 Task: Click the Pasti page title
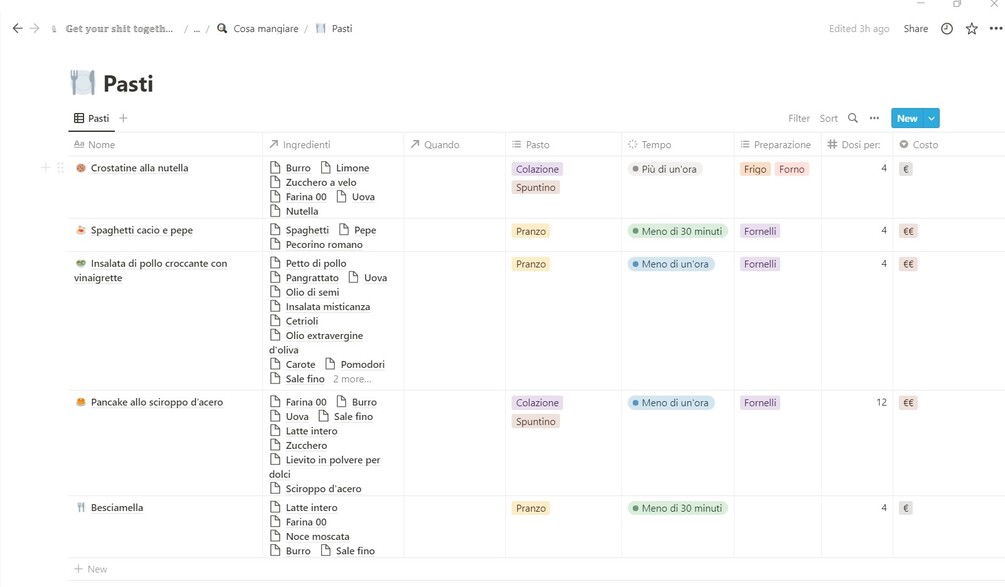pyautogui.click(x=128, y=83)
